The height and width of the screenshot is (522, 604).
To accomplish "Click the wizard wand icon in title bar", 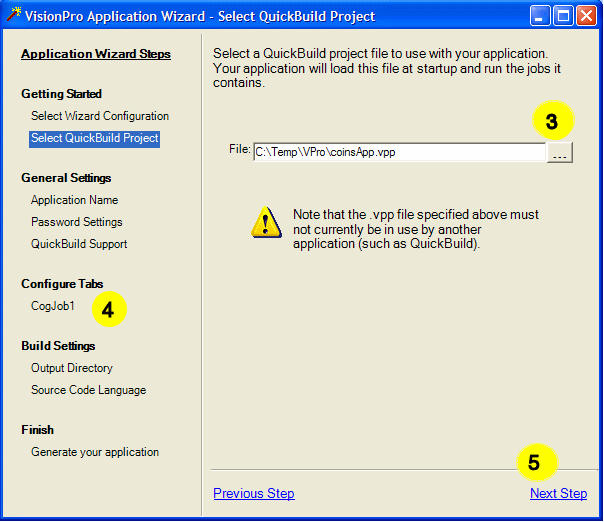I will click(x=13, y=15).
